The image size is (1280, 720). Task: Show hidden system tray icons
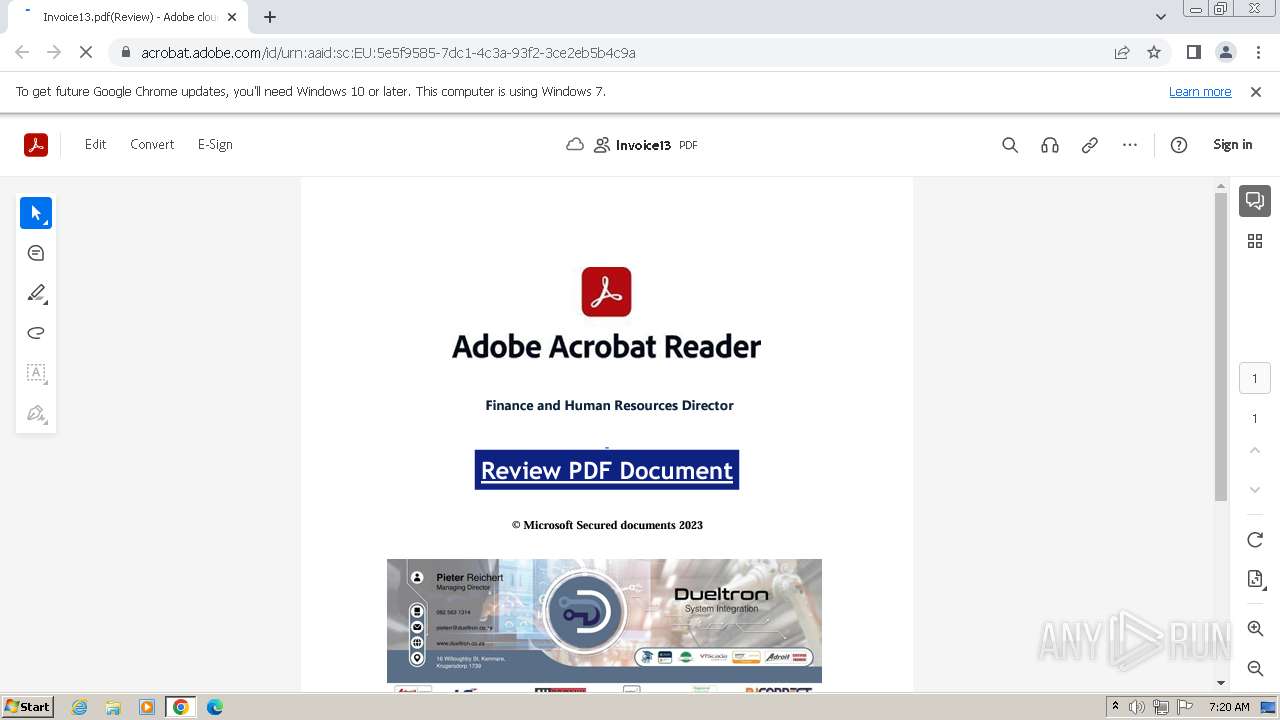(x=1116, y=707)
